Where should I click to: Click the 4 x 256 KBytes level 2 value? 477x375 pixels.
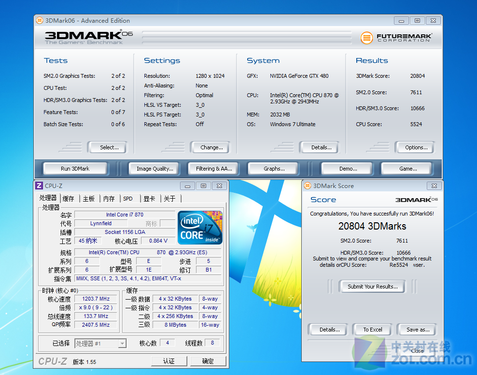pos(175,316)
